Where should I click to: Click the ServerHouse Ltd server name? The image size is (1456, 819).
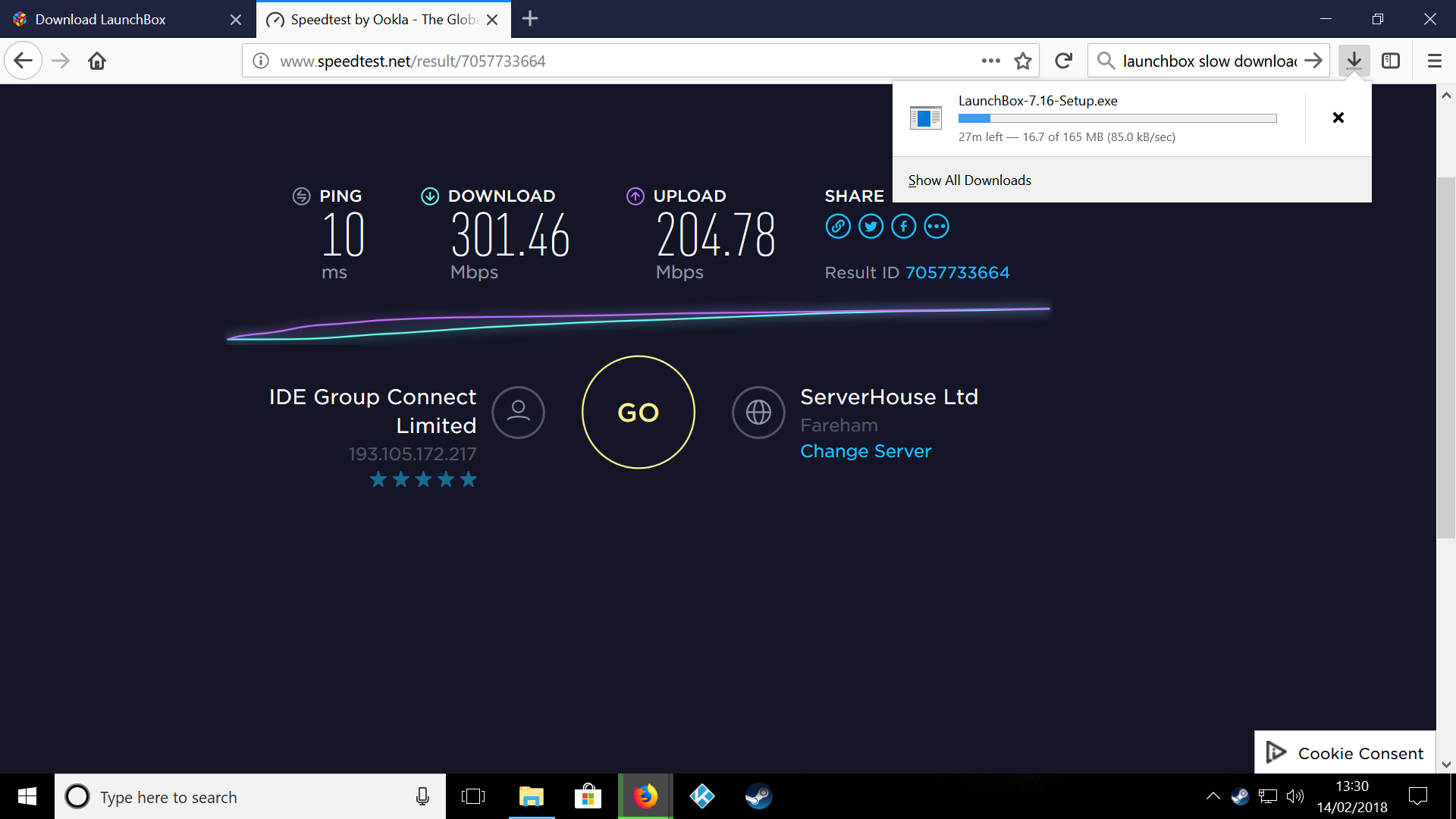[x=889, y=397]
